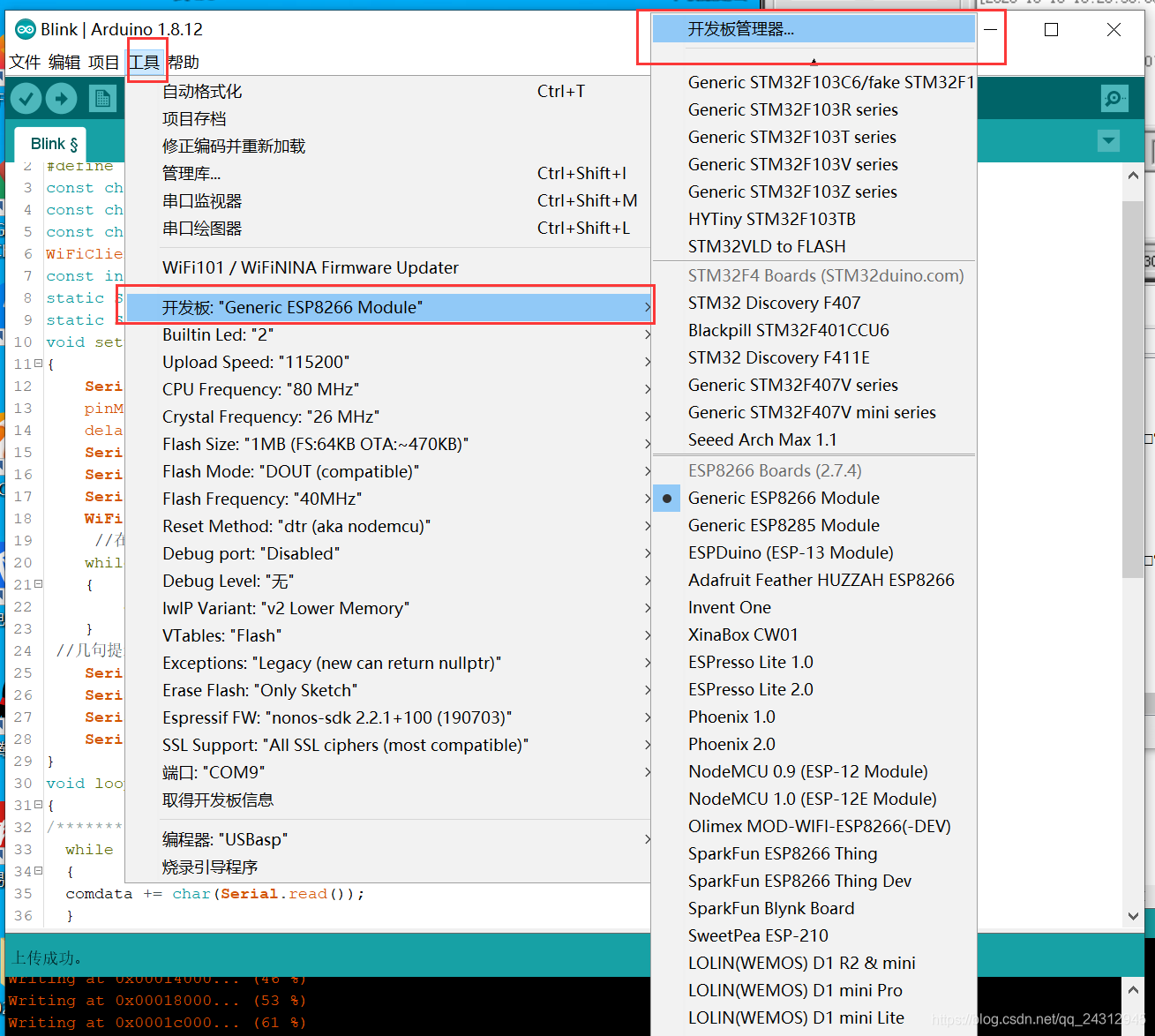Expand the Flash Mode DOUT submenu
1155x1036 pixels.
pos(388,471)
